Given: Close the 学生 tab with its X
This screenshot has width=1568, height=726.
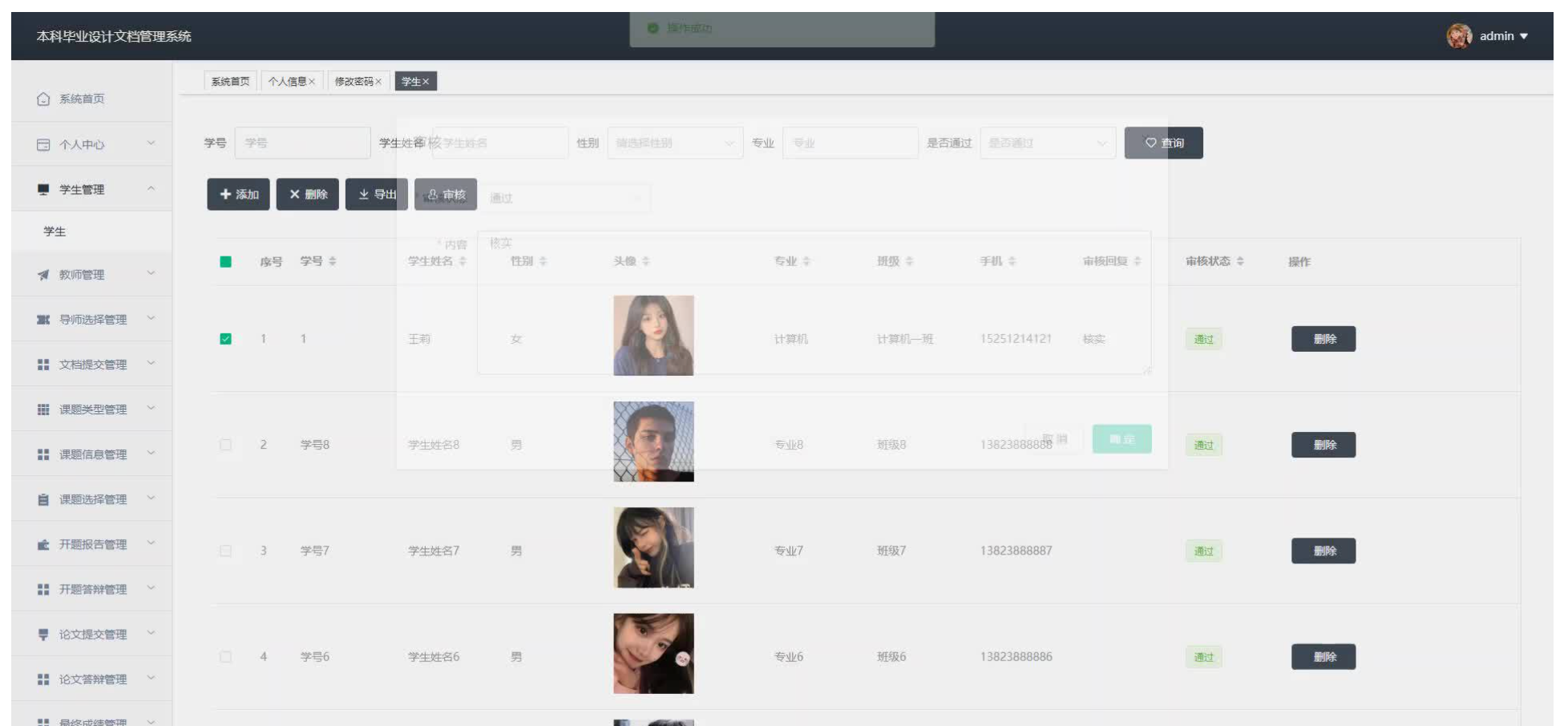Looking at the screenshot, I should click(x=426, y=82).
